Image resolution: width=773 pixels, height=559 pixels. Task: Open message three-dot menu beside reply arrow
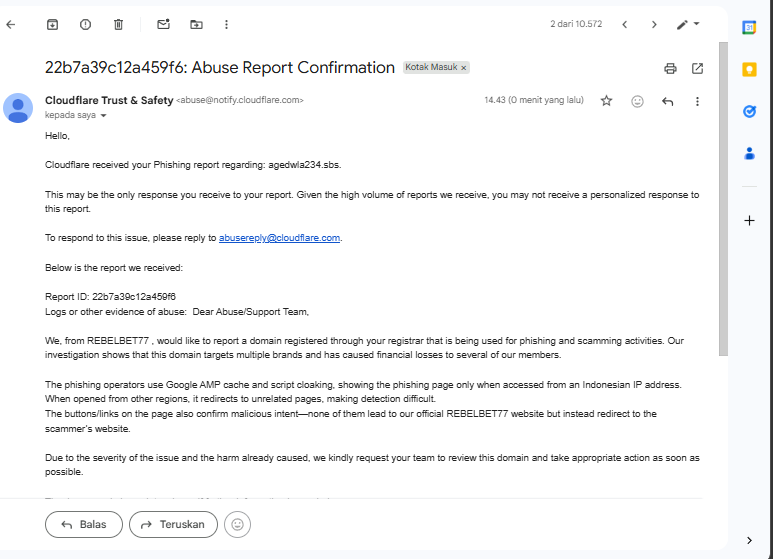[x=697, y=101]
